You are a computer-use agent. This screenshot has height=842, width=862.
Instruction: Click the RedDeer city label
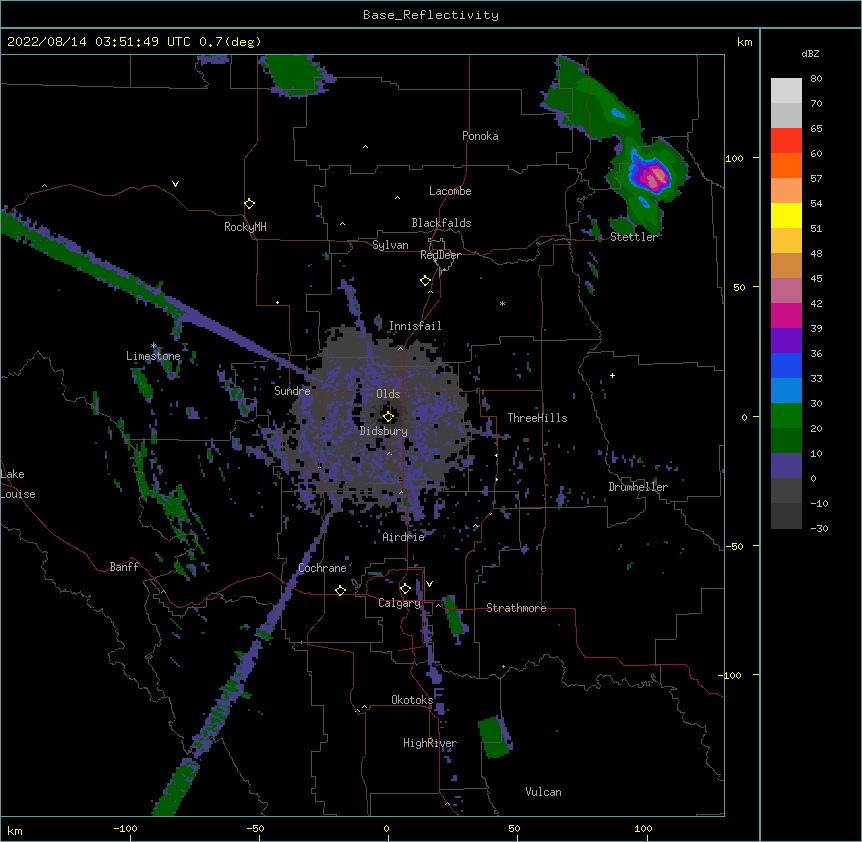(440, 255)
